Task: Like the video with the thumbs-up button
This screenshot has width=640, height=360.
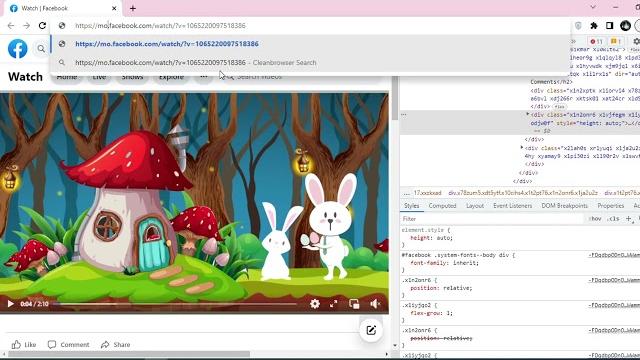Action: pos(24,344)
